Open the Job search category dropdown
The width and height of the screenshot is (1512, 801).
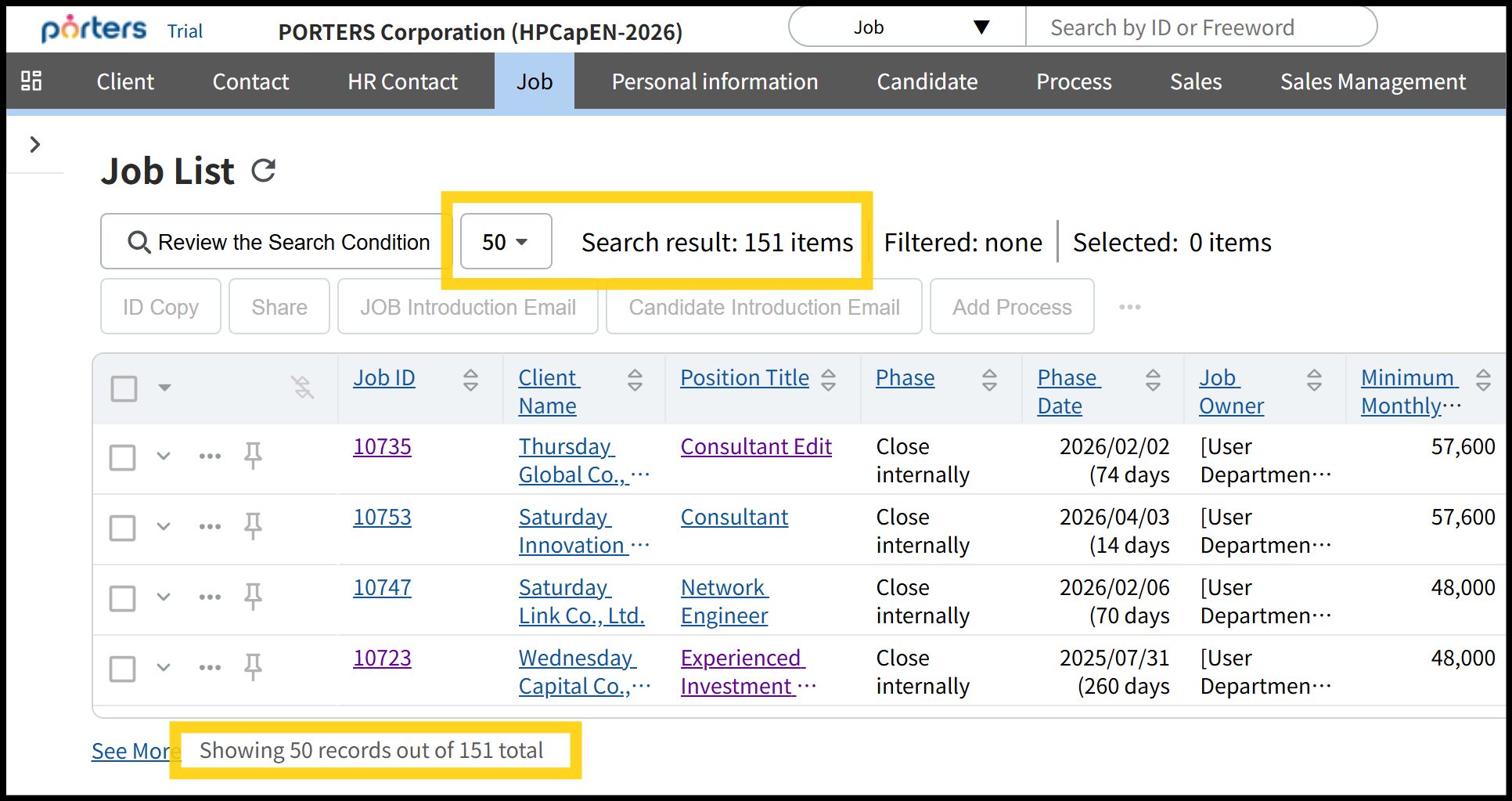[x=908, y=27]
